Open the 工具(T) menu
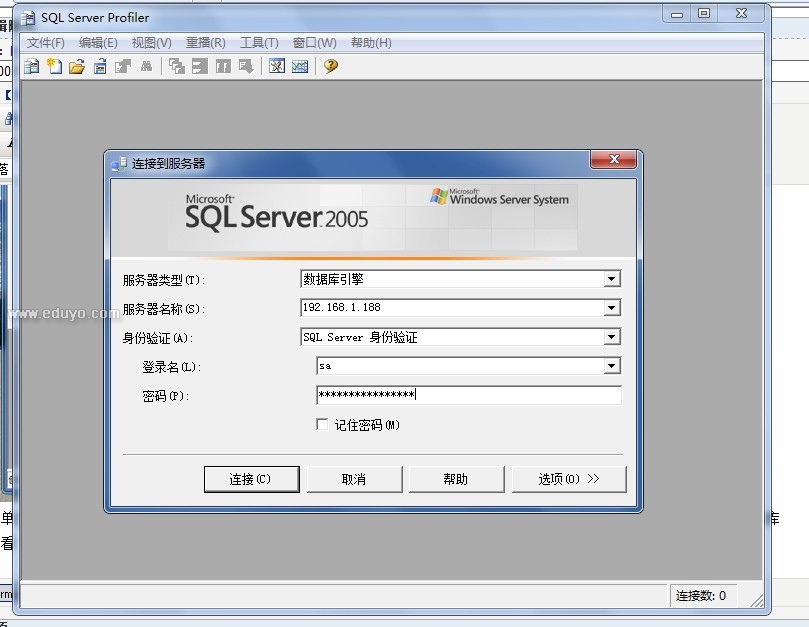 (259, 43)
